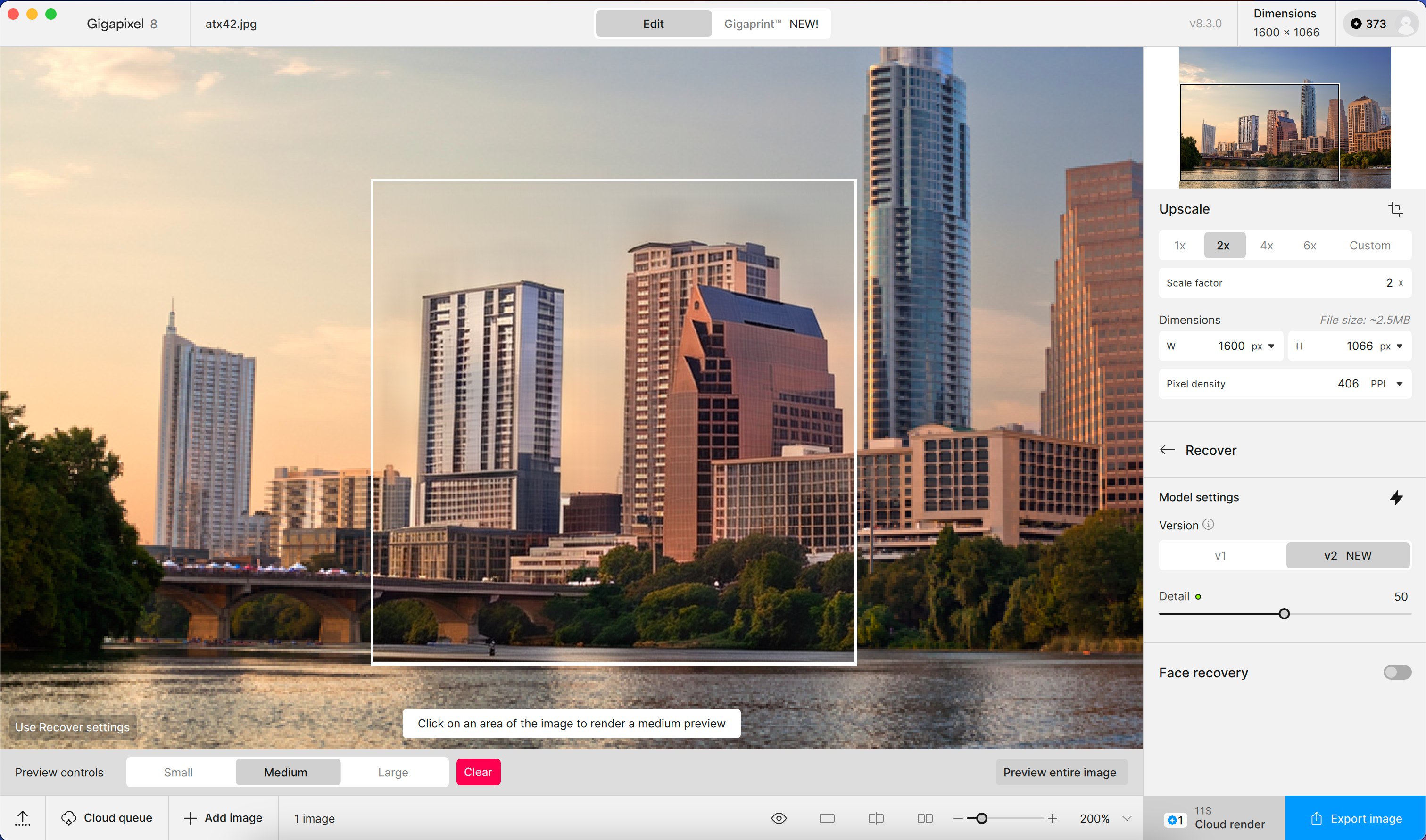Expand the 200% zoom level dropdown
This screenshot has height=840, width=1426.
point(1127,818)
